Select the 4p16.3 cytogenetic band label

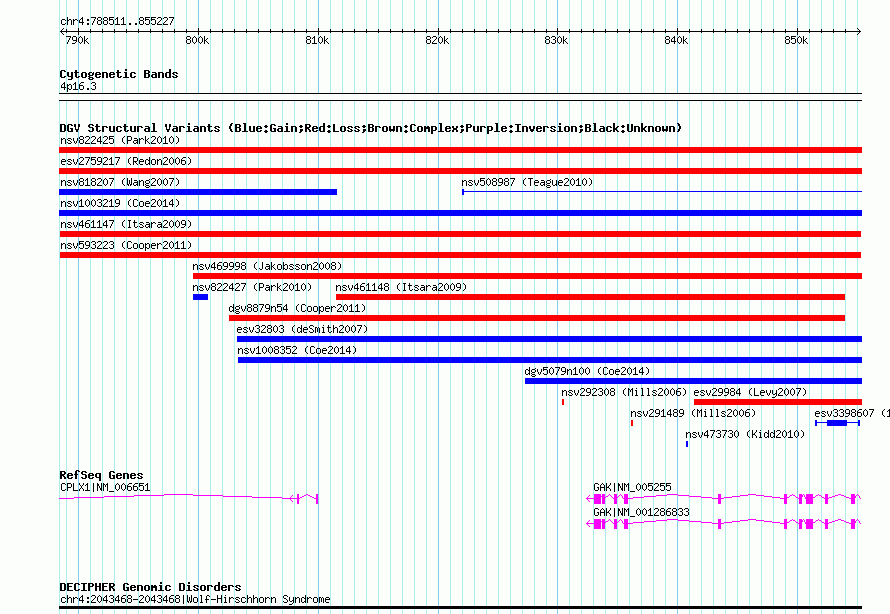pos(78,86)
